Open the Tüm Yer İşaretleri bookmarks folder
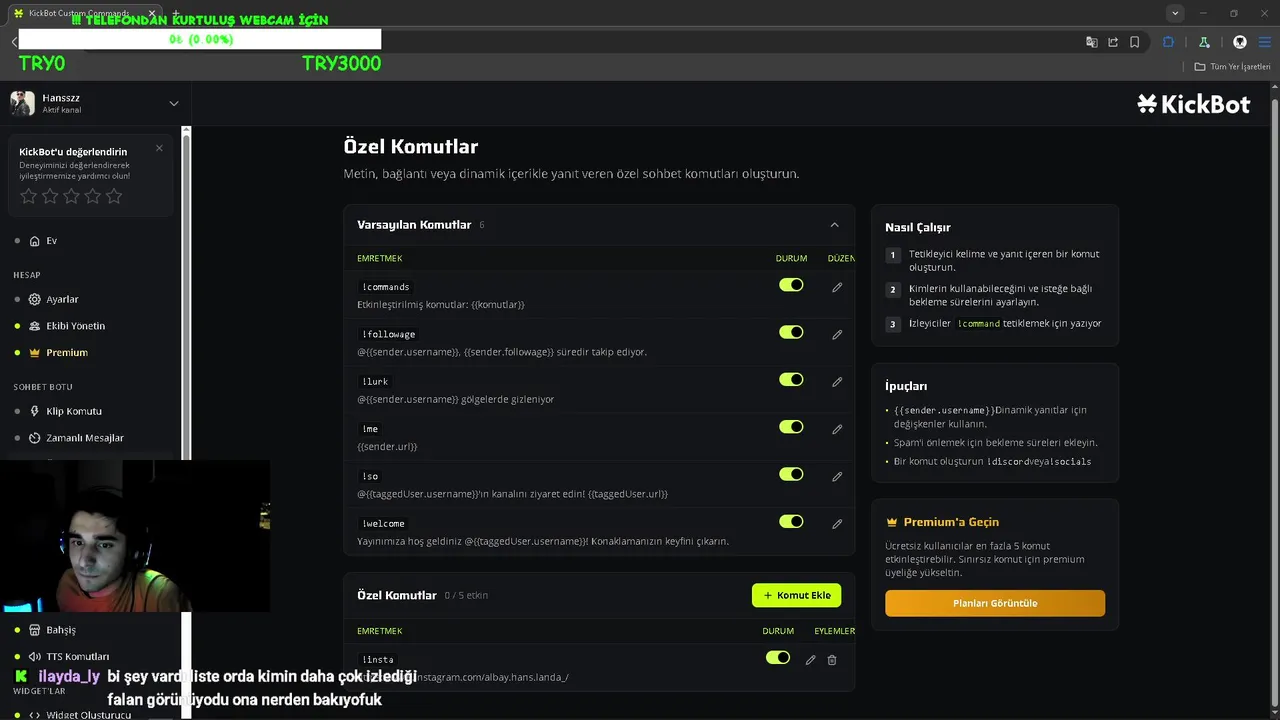 click(x=1232, y=67)
